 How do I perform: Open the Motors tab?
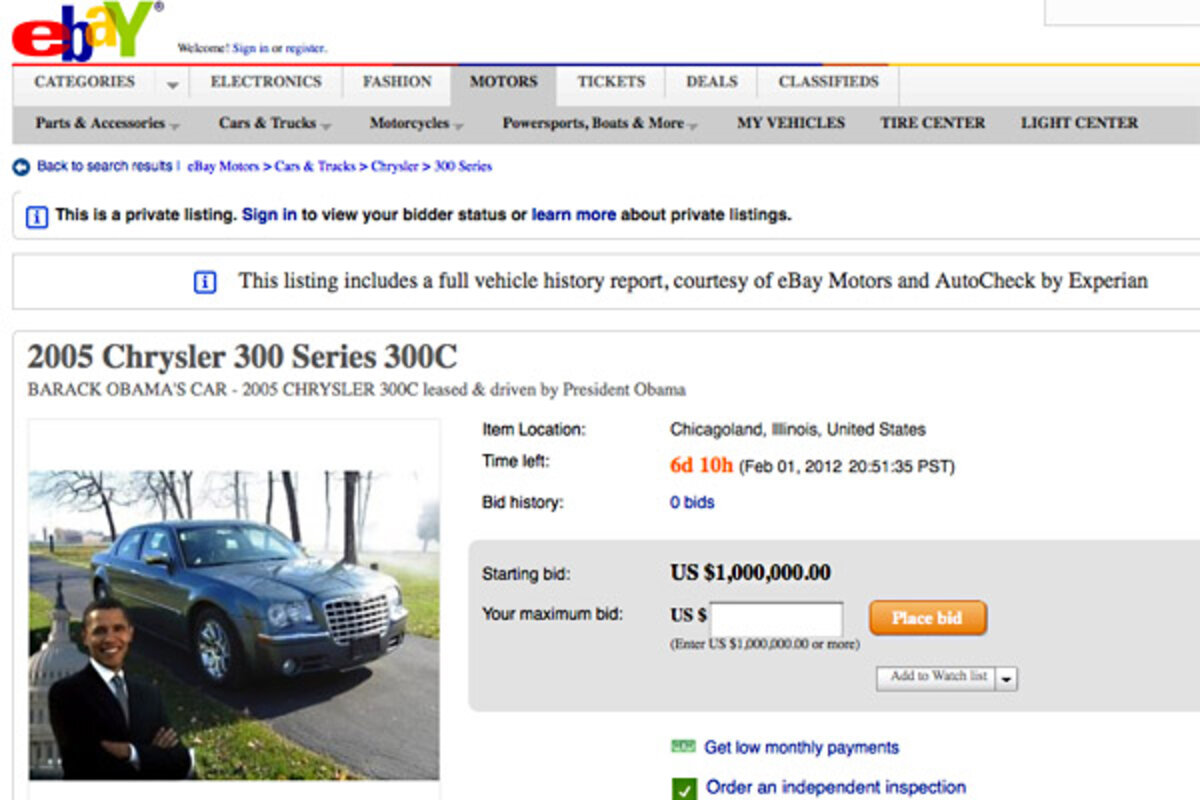point(503,82)
